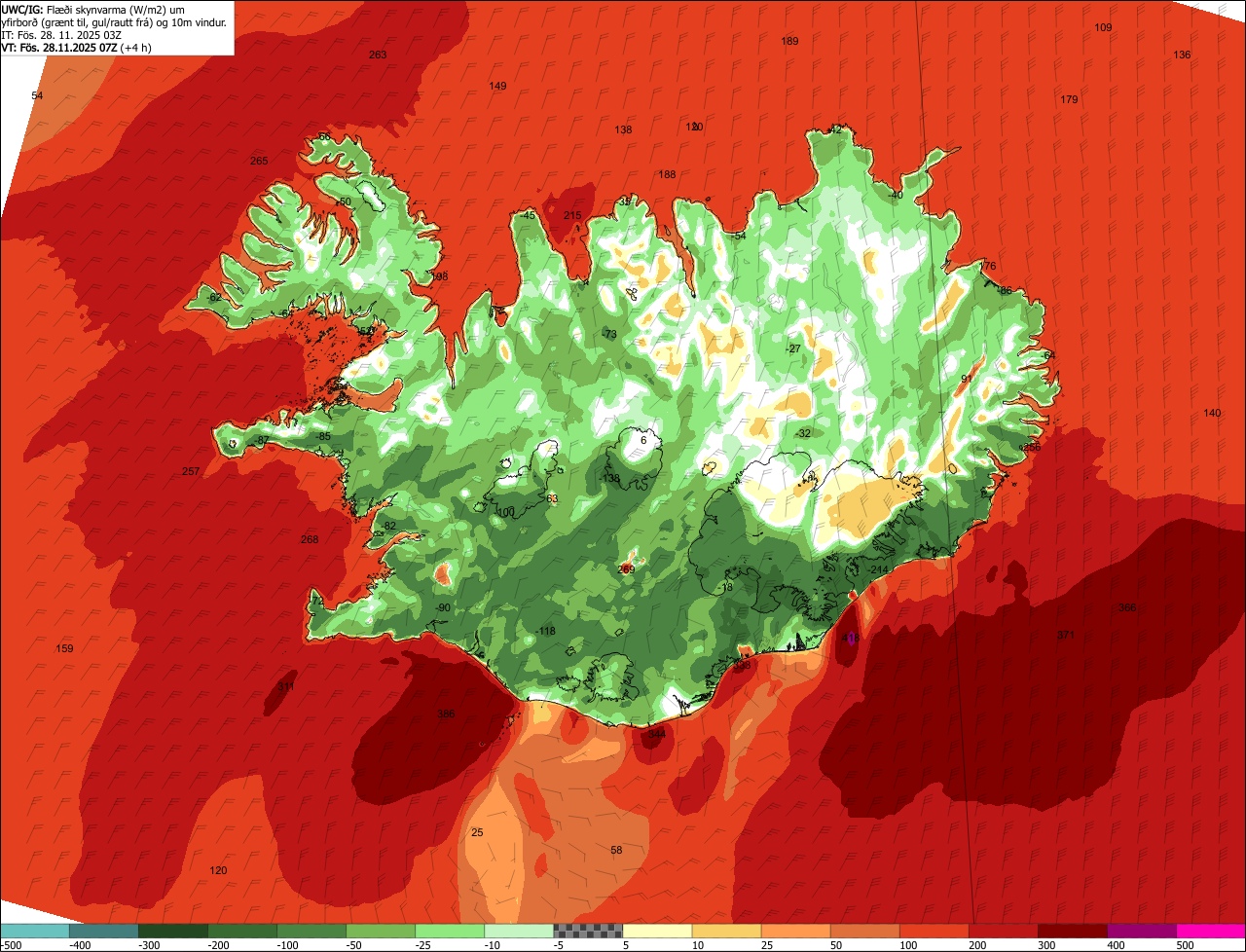This screenshot has height=952, width=1246.
Task: Select the checkered -5 to 5 legend swatch
Action: [x=588, y=931]
